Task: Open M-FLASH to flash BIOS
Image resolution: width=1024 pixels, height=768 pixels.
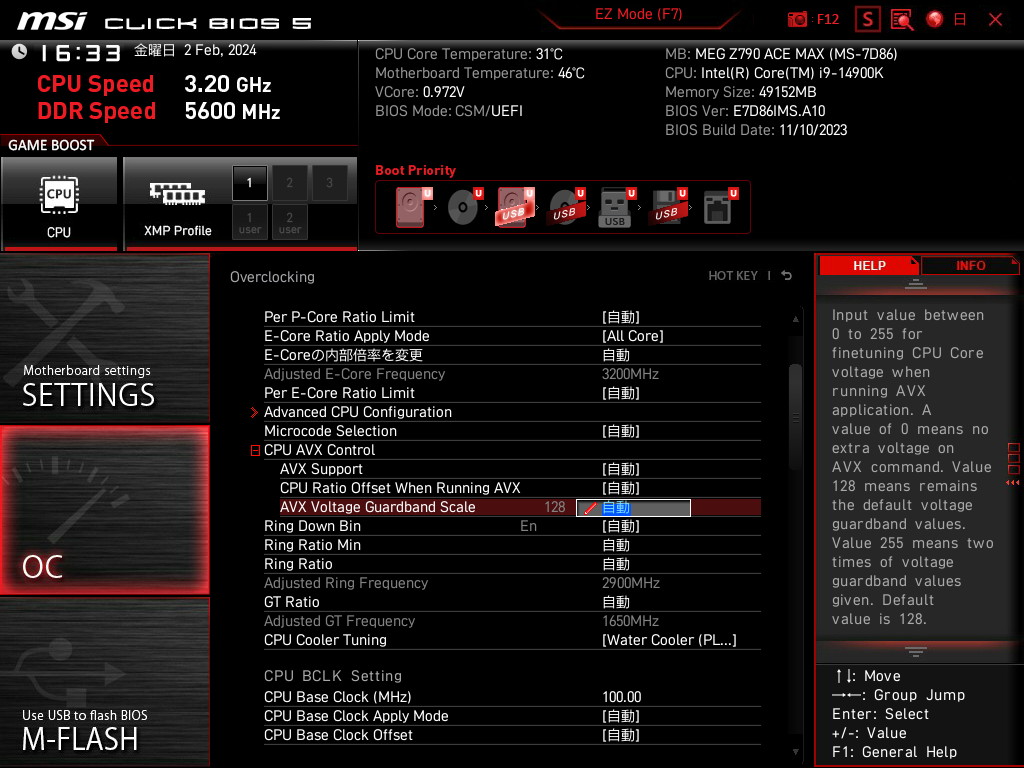Action: 105,683
